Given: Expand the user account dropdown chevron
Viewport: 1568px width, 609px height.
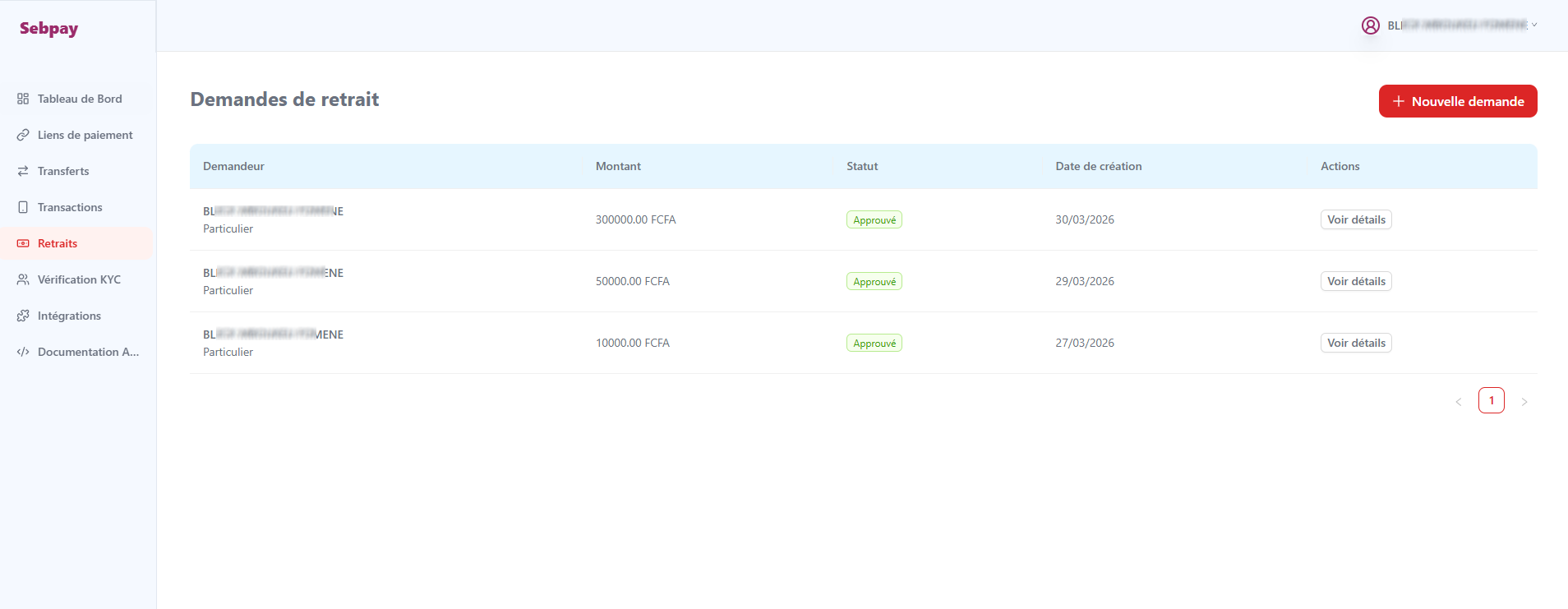Looking at the screenshot, I should [x=1534, y=25].
